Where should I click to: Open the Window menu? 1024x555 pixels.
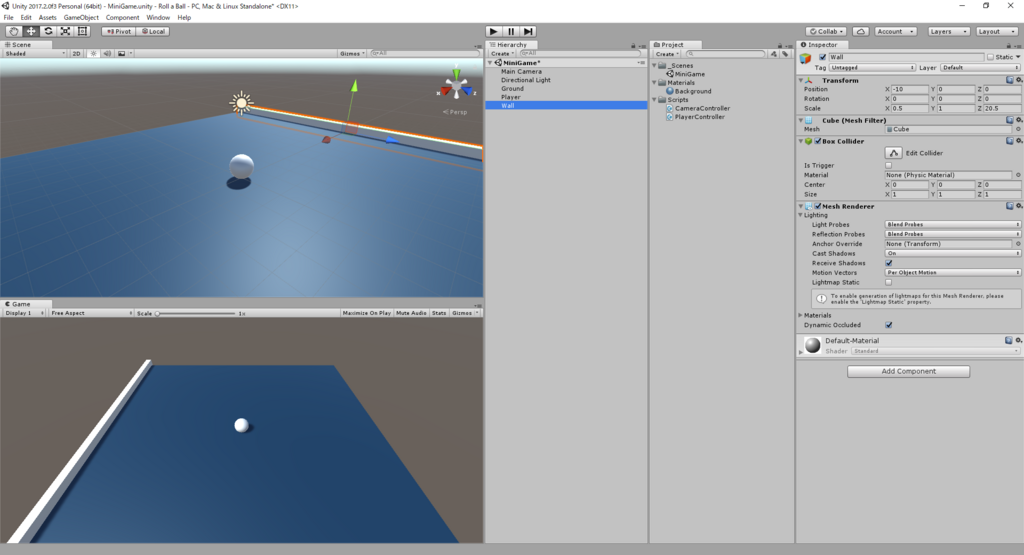(x=158, y=18)
